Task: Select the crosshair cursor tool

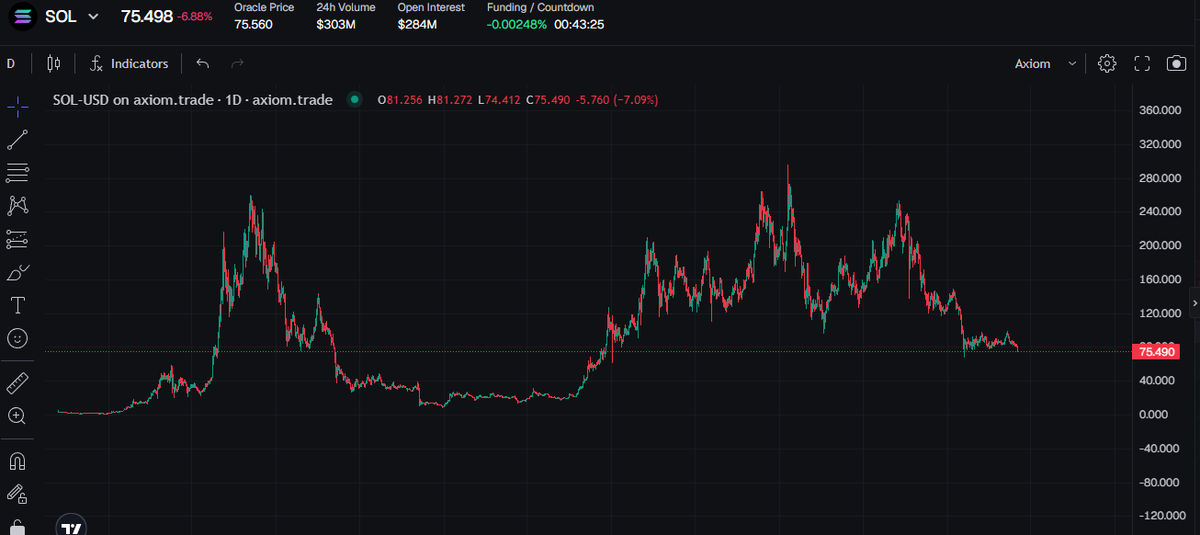Action: tap(17, 107)
